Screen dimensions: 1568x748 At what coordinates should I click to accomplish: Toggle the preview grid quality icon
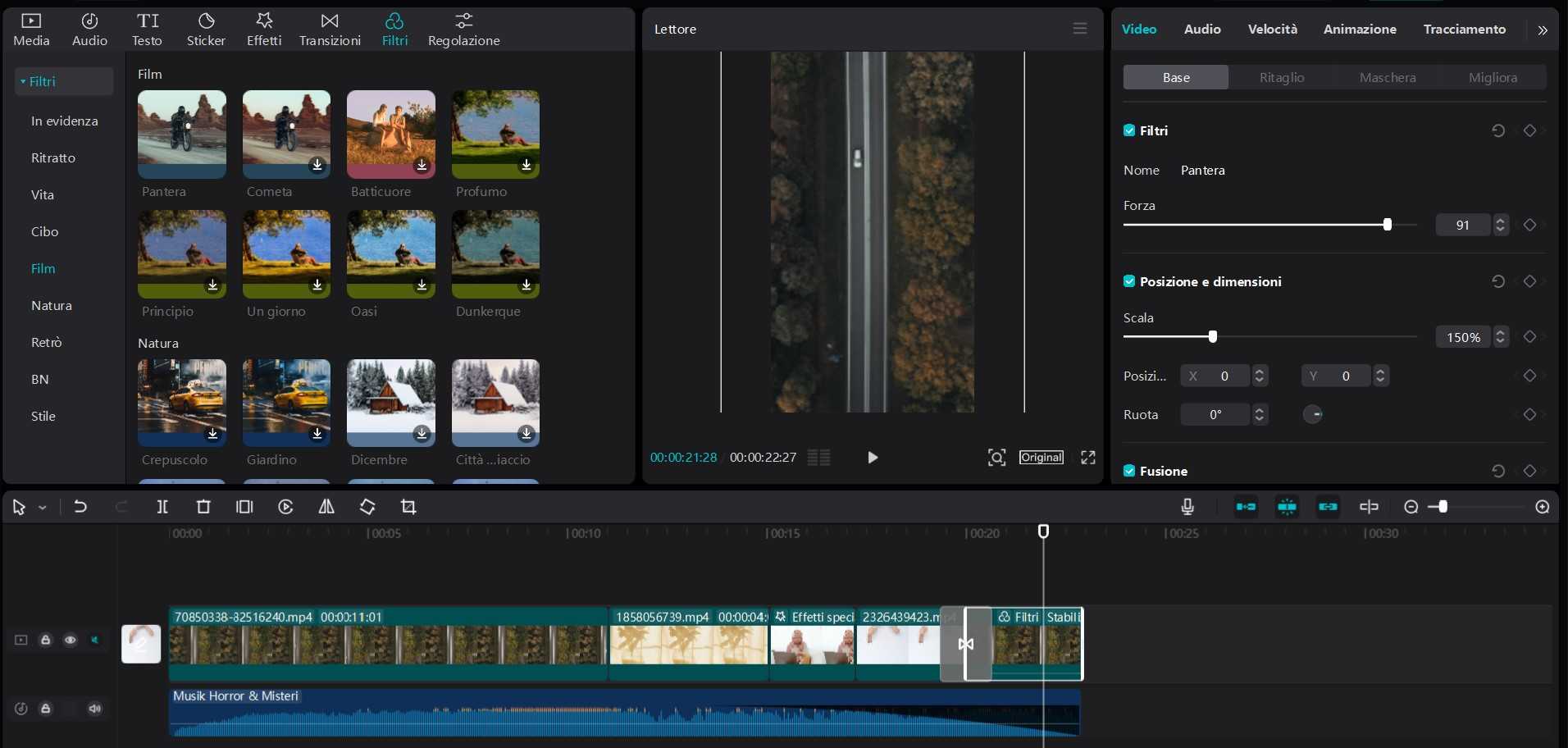[819, 458]
